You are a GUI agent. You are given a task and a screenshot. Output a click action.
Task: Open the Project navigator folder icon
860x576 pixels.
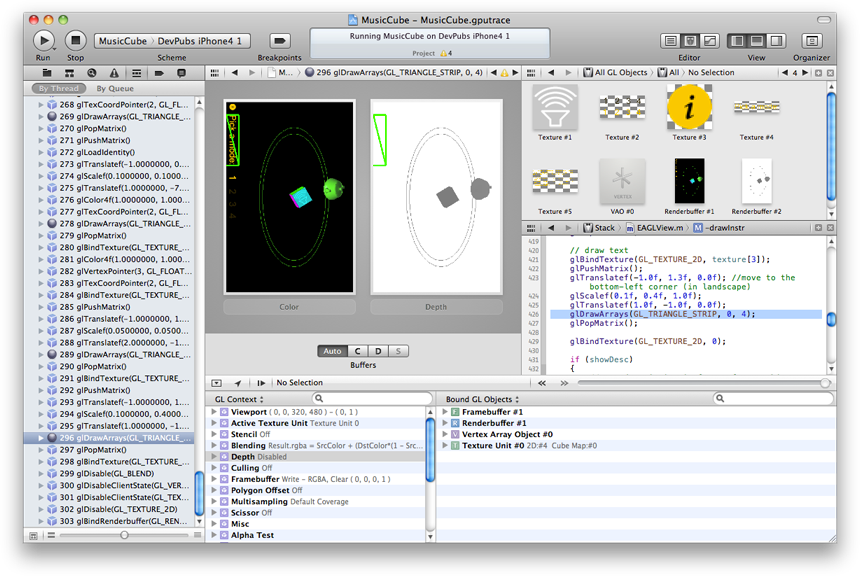pos(48,74)
